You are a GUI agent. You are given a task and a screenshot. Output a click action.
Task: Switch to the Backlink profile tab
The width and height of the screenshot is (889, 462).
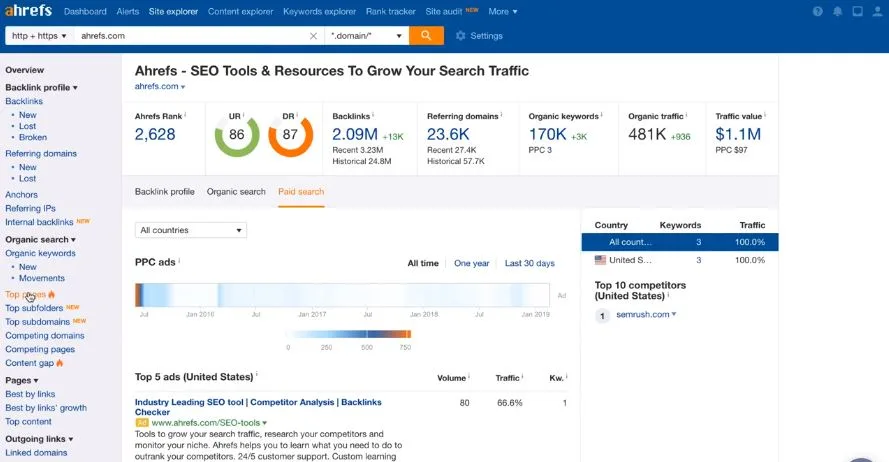[x=164, y=192]
